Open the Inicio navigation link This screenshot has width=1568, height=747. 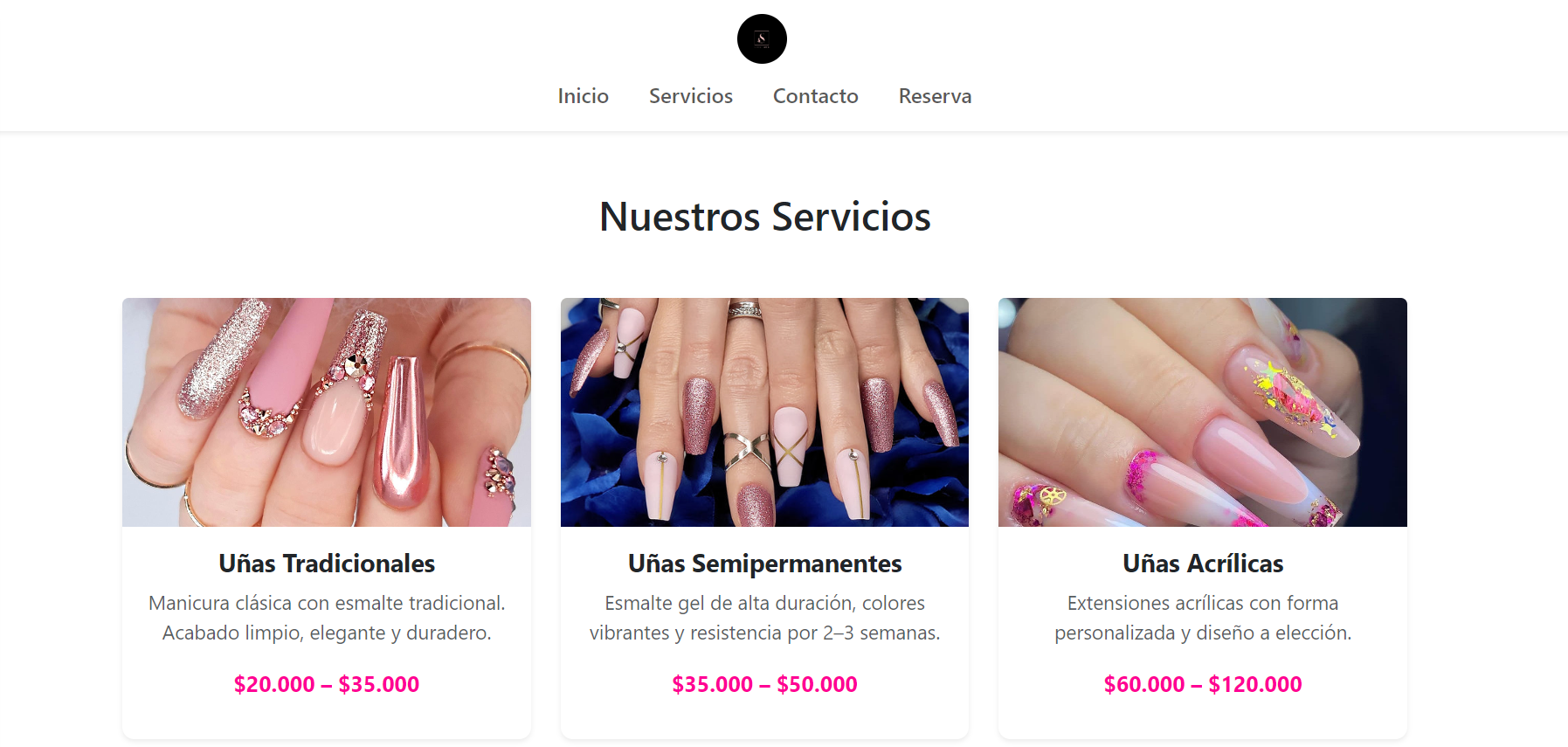coord(583,96)
